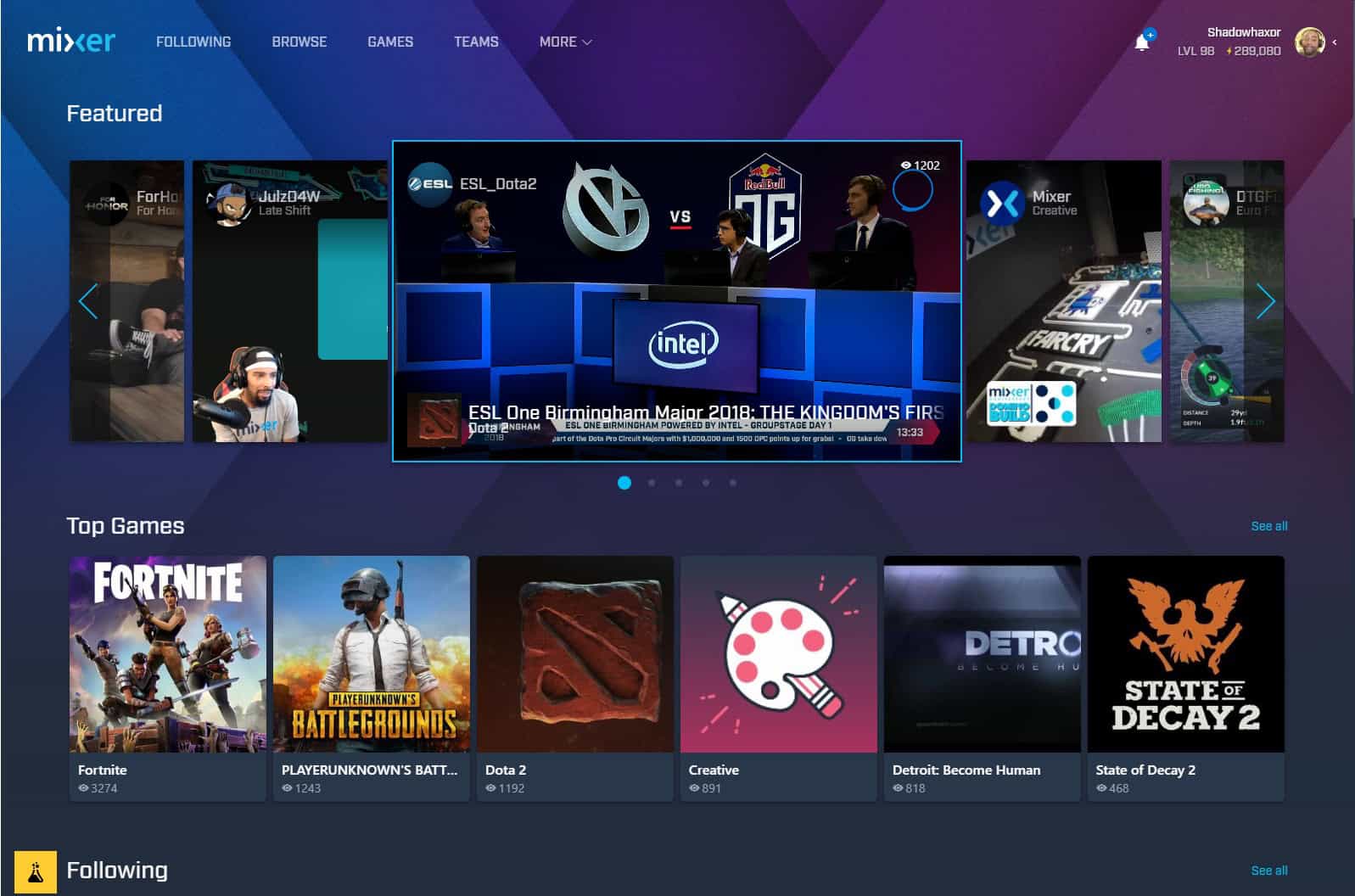The width and height of the screenshot is (1355, 896).
Task: Open the State of Decay 2 cover
Action: pyautogui.click(x=1186, y=654)
